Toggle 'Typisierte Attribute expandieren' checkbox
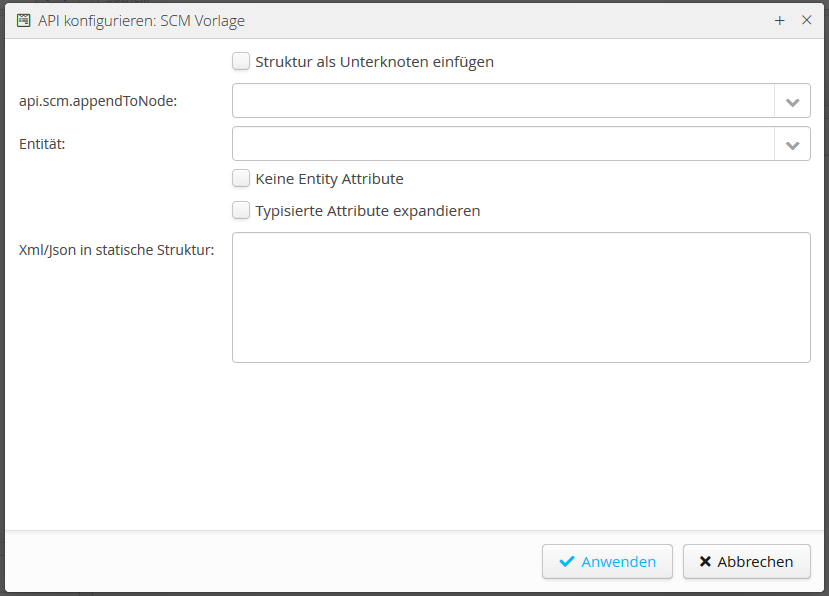This screenshot has height=596, width=829. [x=241, y=211]
